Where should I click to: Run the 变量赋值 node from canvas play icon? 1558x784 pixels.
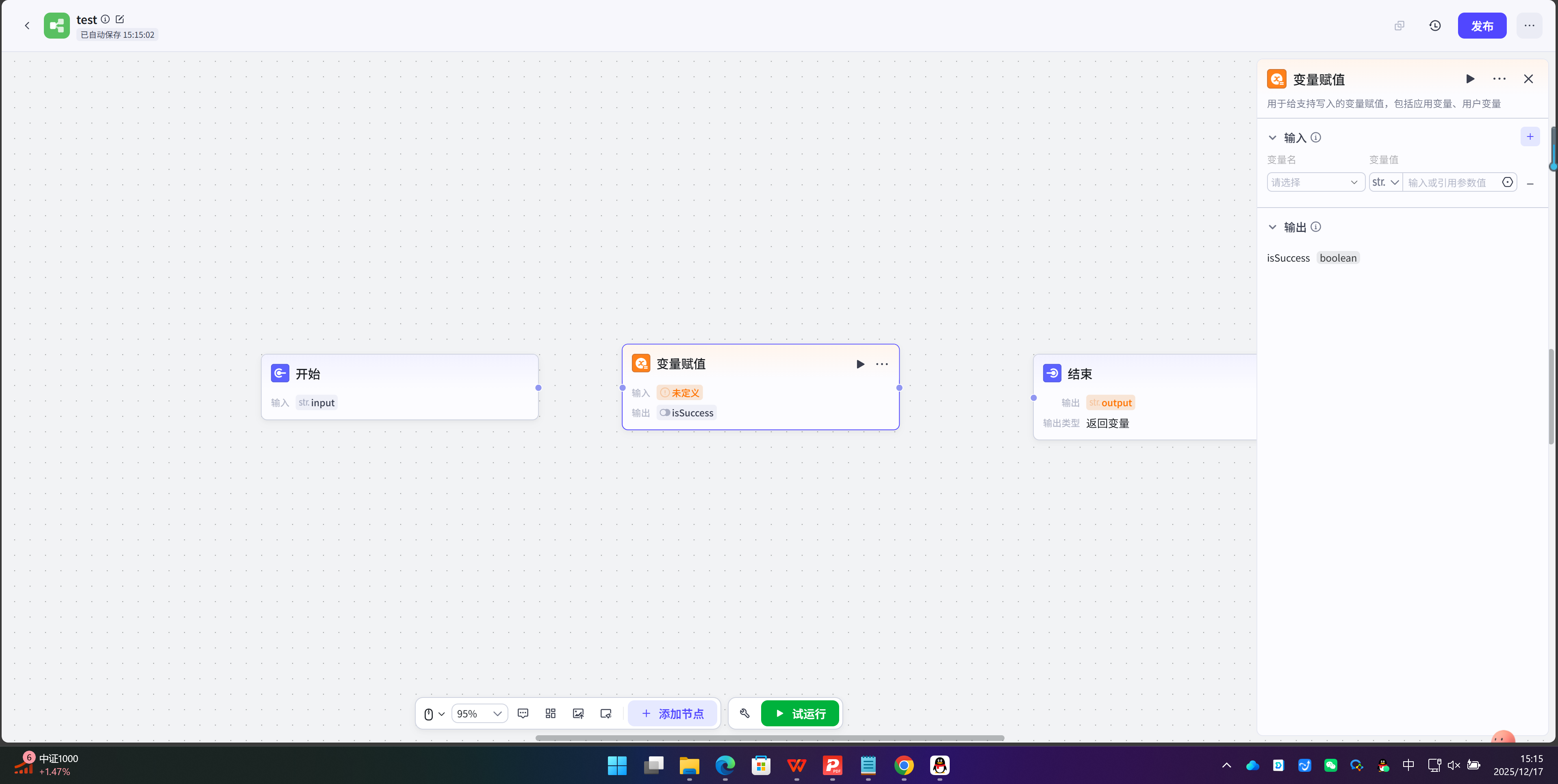click(860, 364)
